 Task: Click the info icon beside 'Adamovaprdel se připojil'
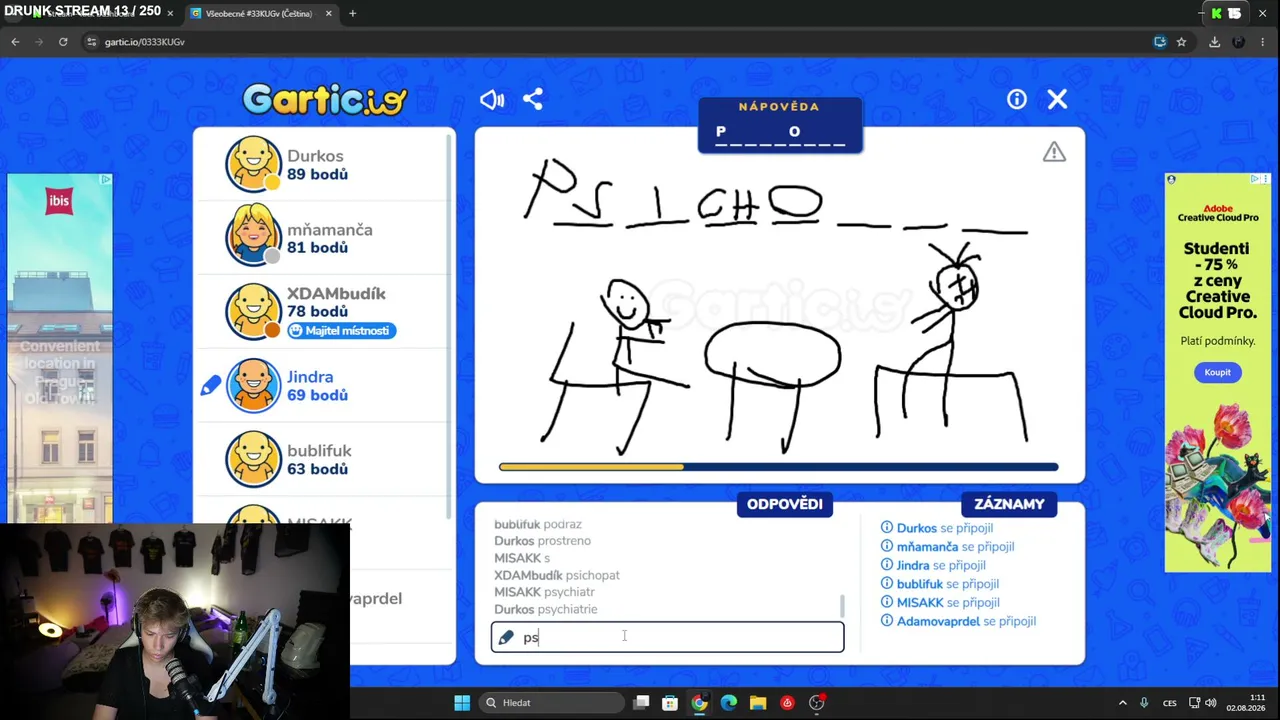click(x=887, y=621)
